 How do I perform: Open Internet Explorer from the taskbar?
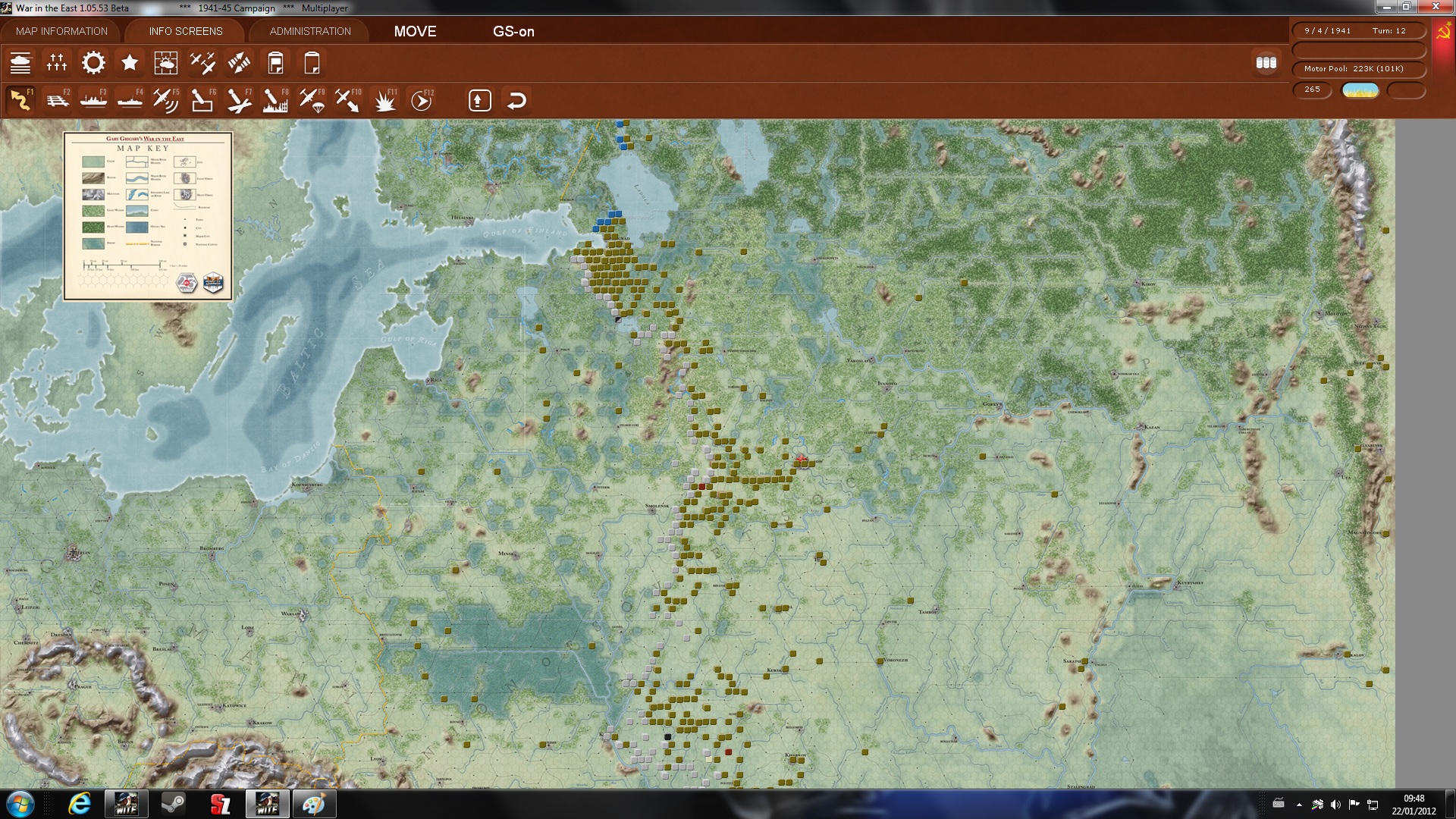80,804
